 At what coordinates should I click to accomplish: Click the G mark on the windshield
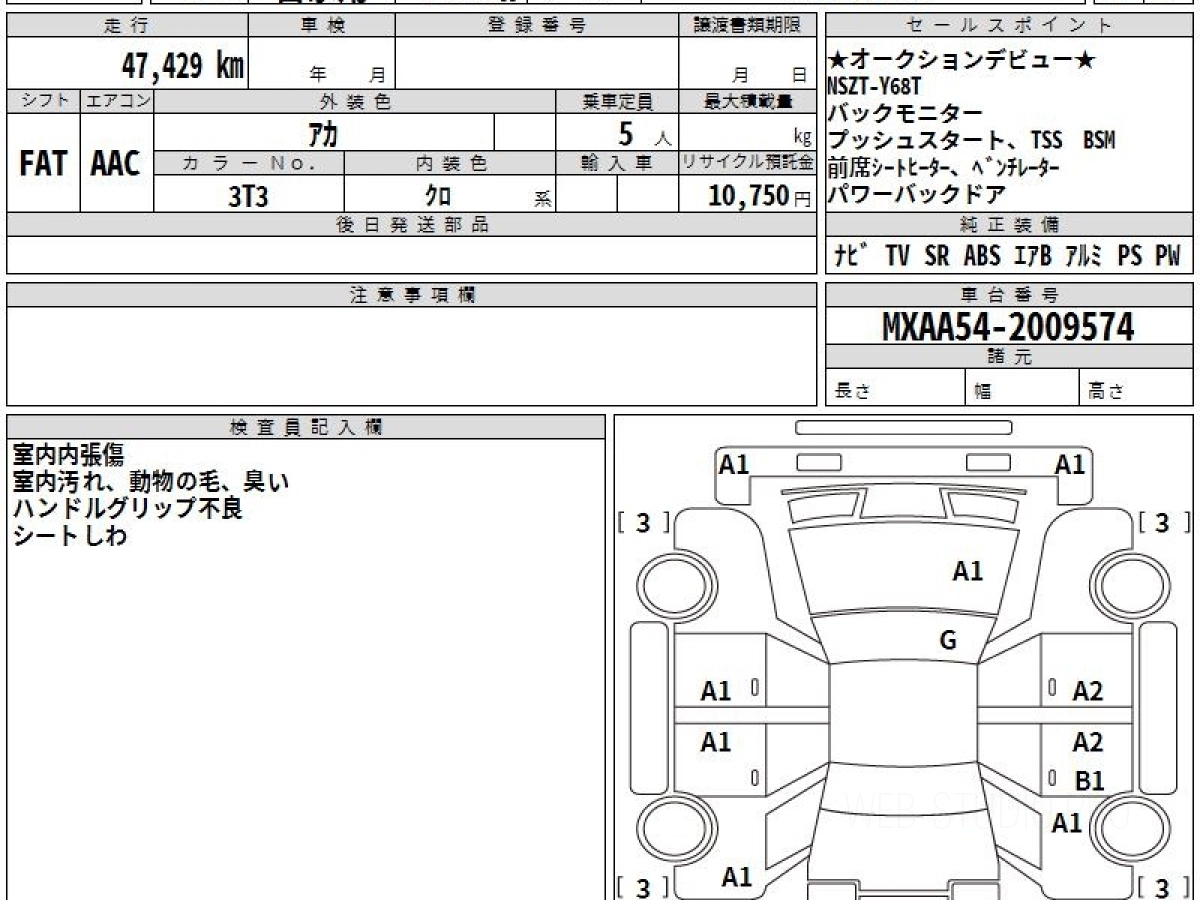pyautogui.click(x=948, y=641)
